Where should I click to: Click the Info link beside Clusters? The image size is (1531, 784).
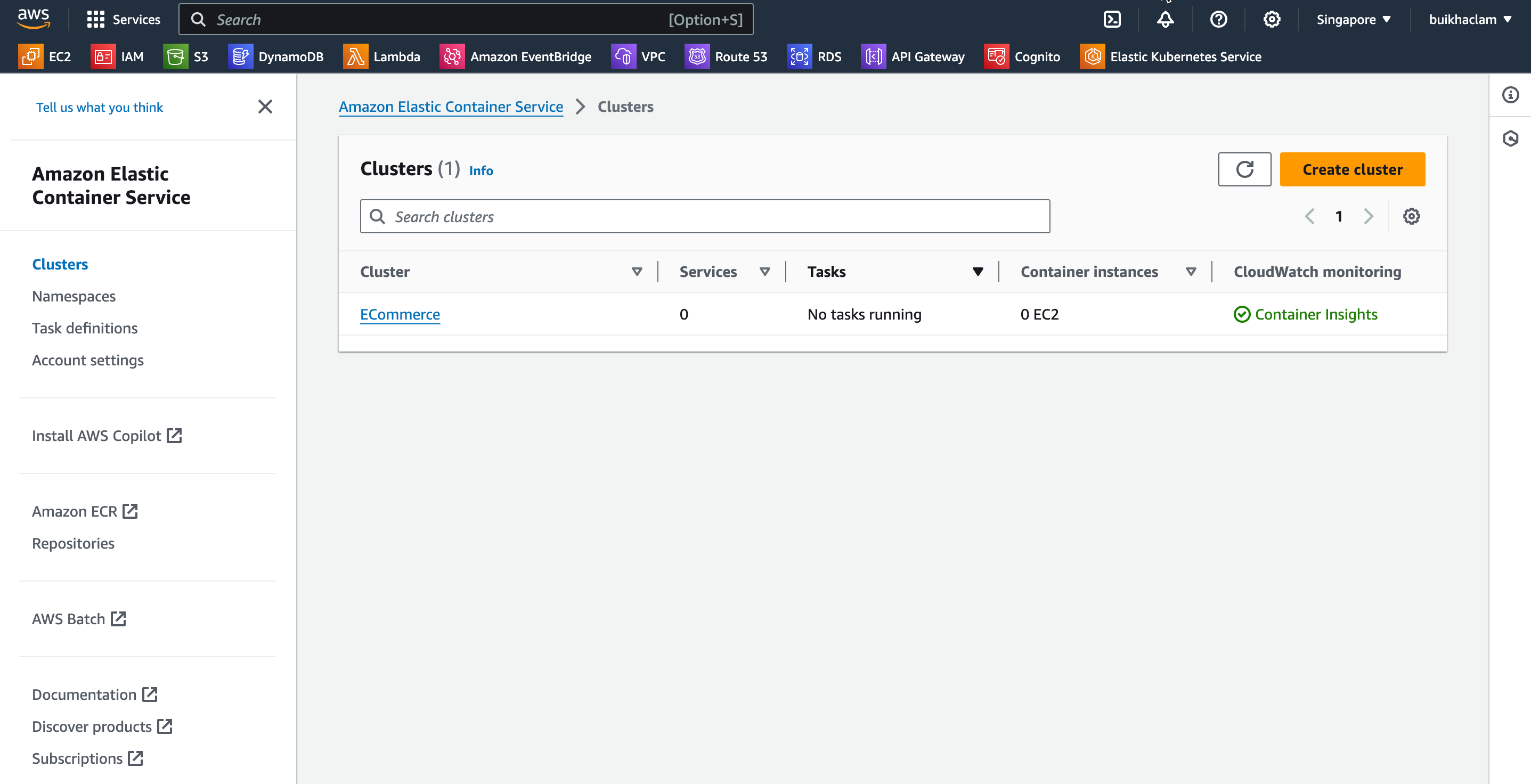(481, 171)
